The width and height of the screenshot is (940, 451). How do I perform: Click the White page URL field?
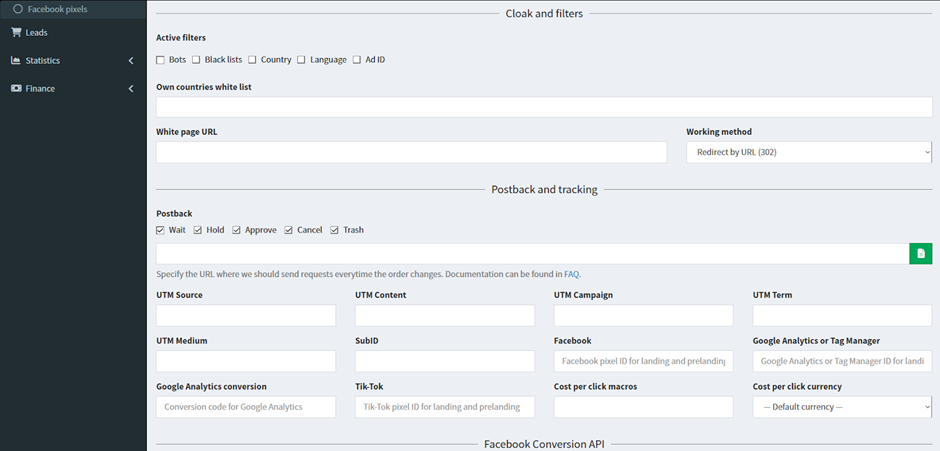tap(411, 152)
